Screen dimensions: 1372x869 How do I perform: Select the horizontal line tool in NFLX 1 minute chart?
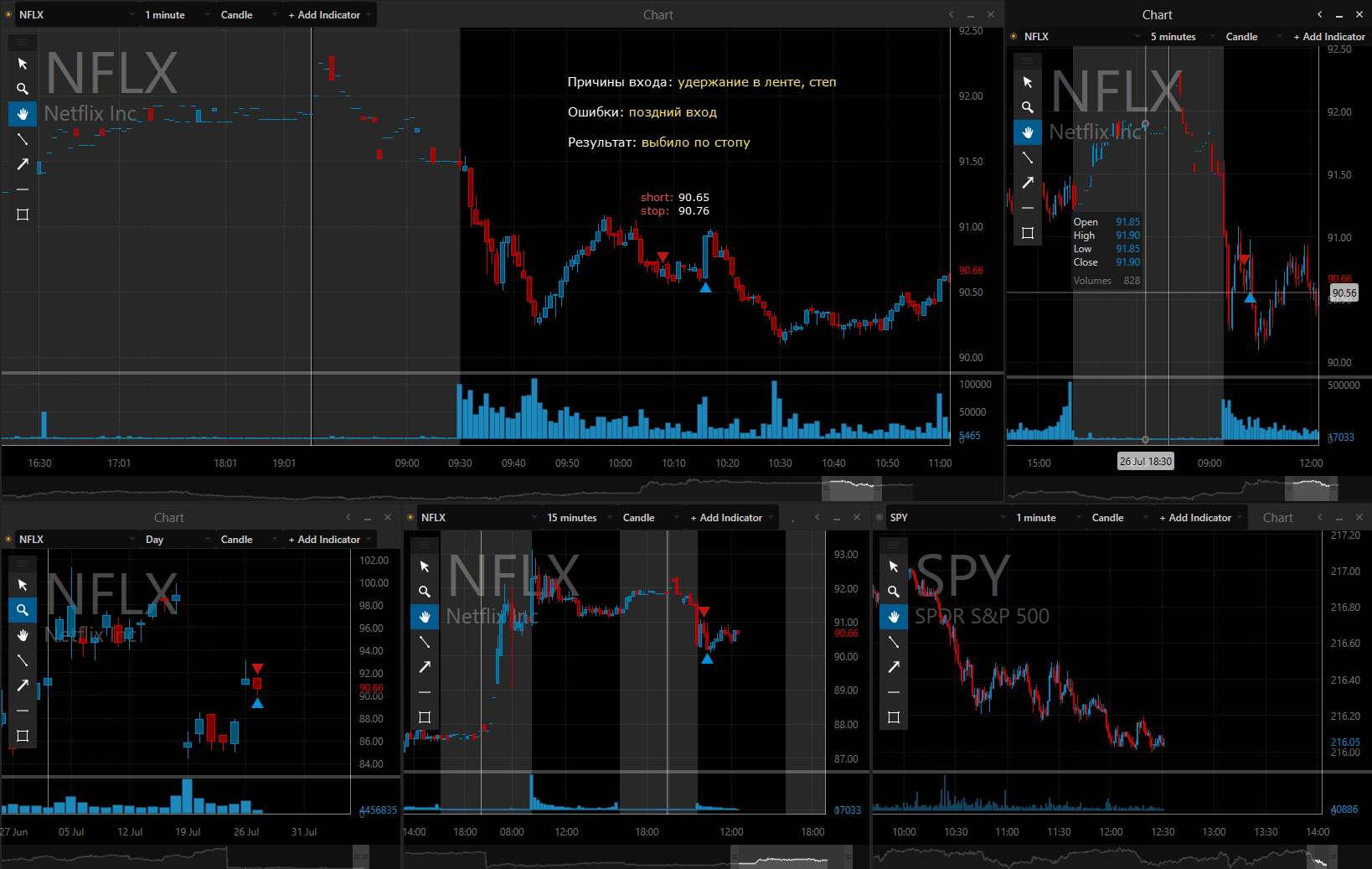click(23, 189)
